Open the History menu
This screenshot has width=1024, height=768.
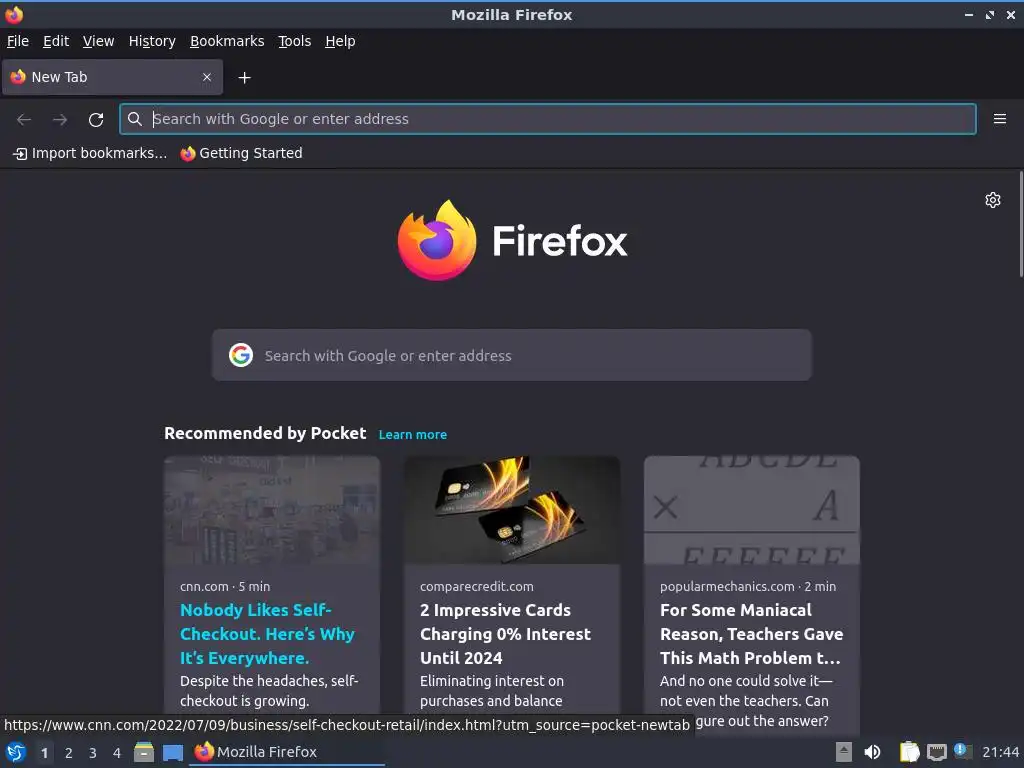(x=152, y=41)
